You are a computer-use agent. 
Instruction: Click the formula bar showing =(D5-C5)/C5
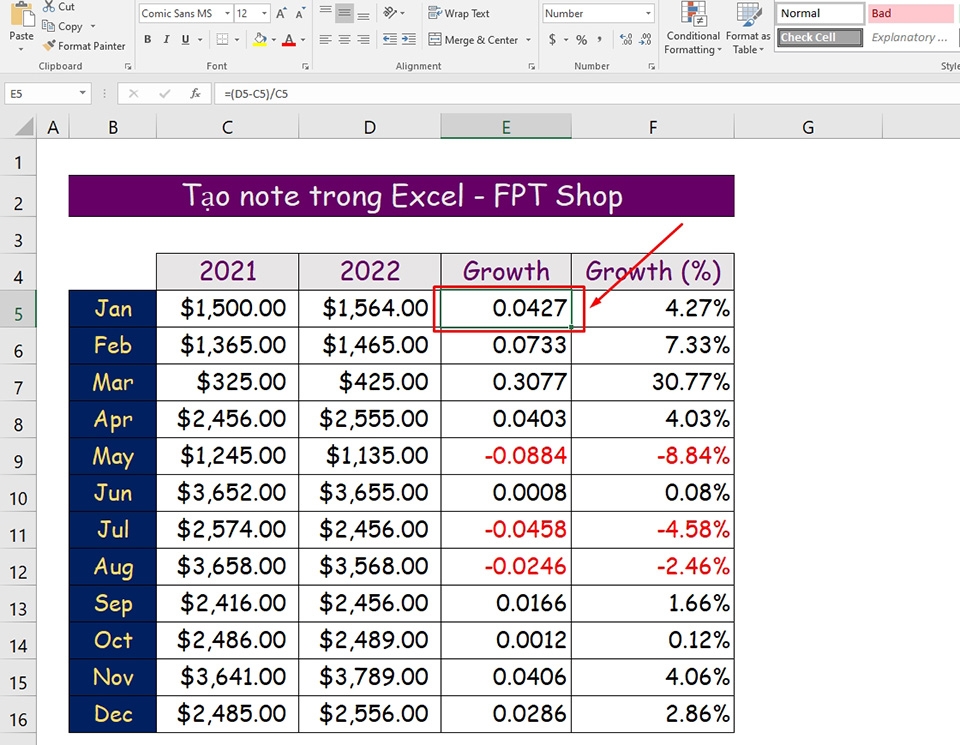[587, 94]
